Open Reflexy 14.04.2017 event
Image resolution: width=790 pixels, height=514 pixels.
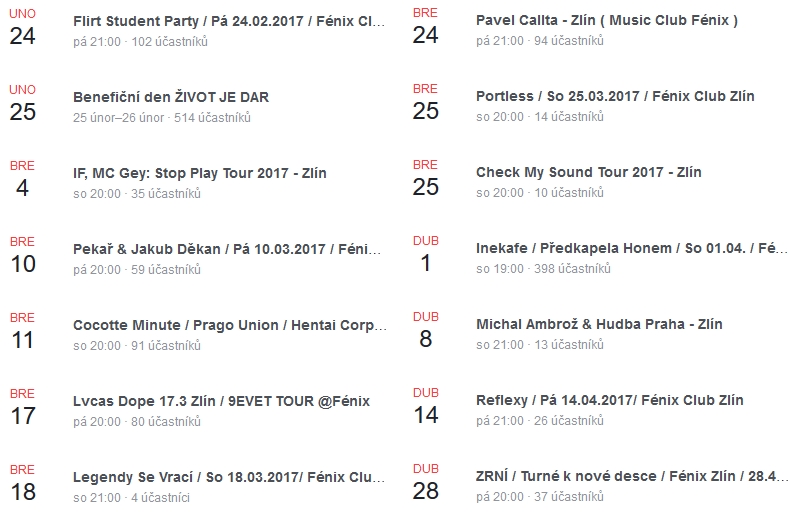click(x=610, y=400)
